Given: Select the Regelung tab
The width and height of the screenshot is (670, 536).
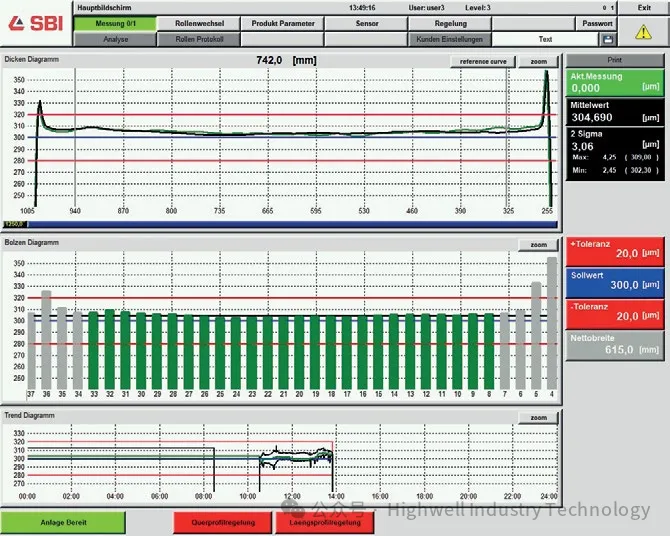Looking at the screenshot, I should 450,23.
